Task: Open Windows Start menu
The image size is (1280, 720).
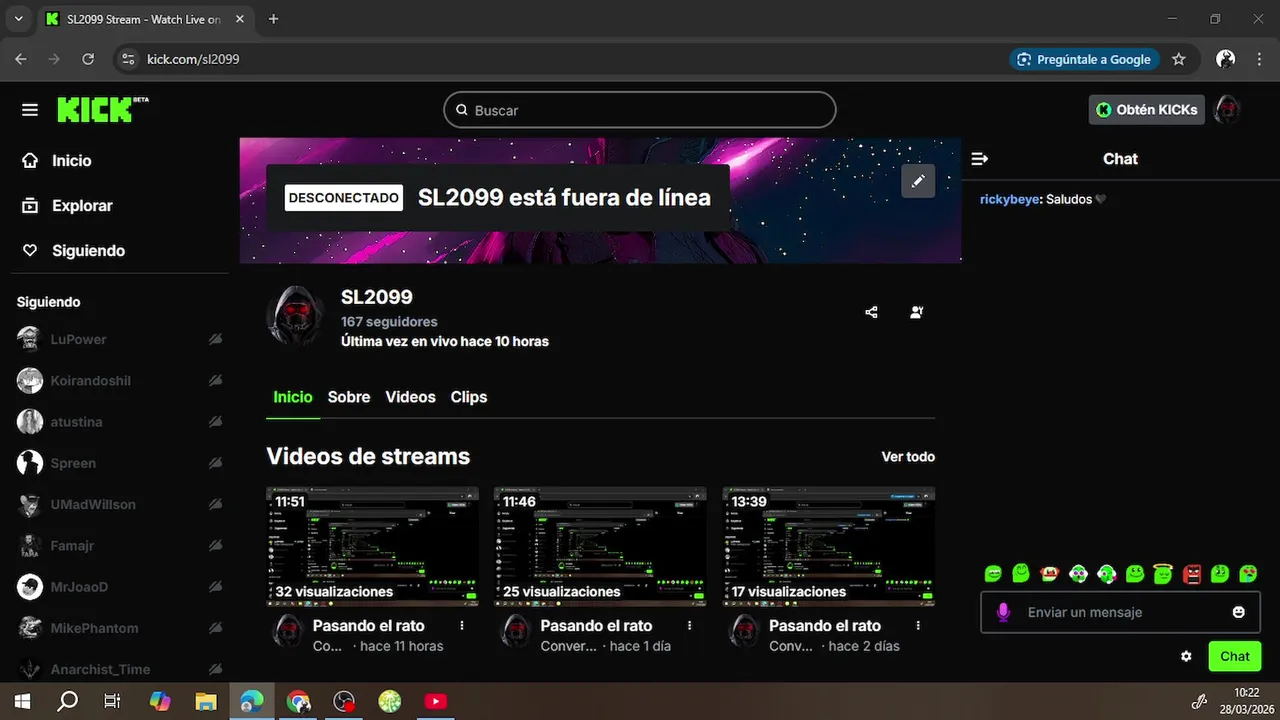Action: (22, 701)
